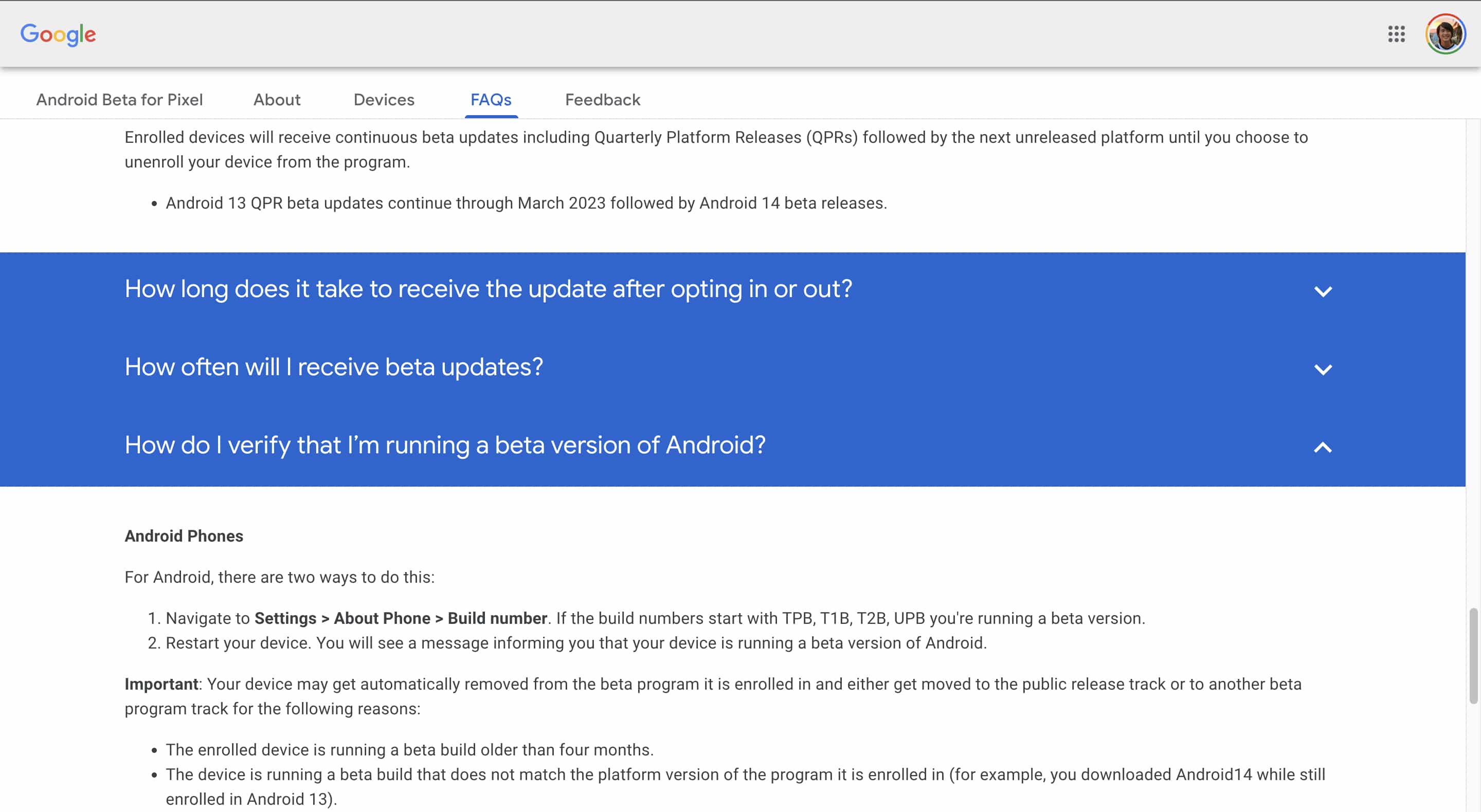Viewport: 1481px width, 812px height.
Task: Open the Feedback tab
Action: point(602,99)
